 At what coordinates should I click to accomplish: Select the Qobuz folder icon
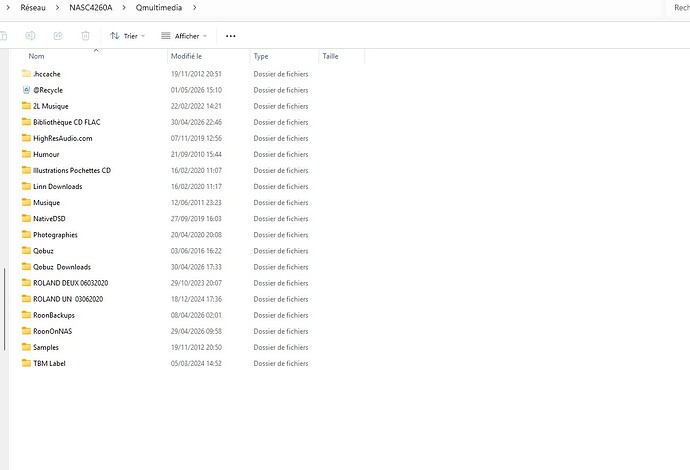26,250
